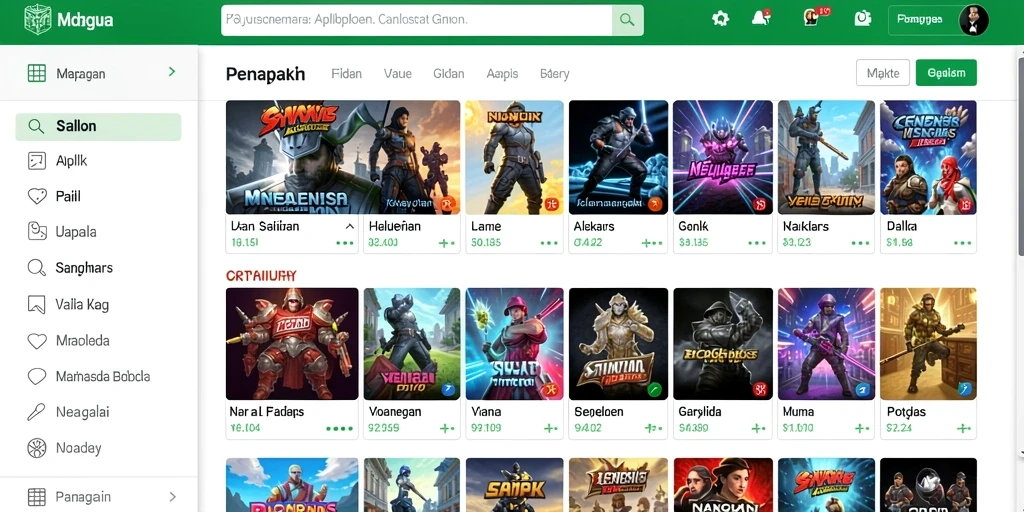
Task: Click the Makte button
Action: coord(882,73)
